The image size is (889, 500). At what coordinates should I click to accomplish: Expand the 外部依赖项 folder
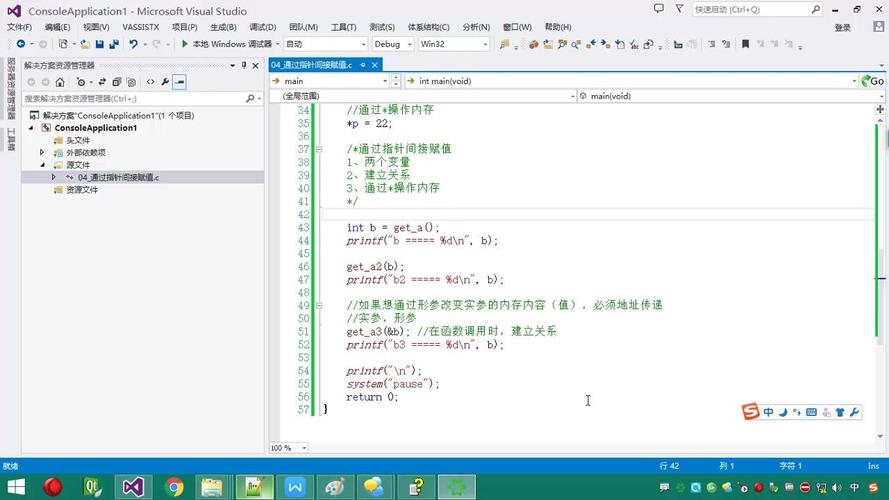click(x=41, y=152)
